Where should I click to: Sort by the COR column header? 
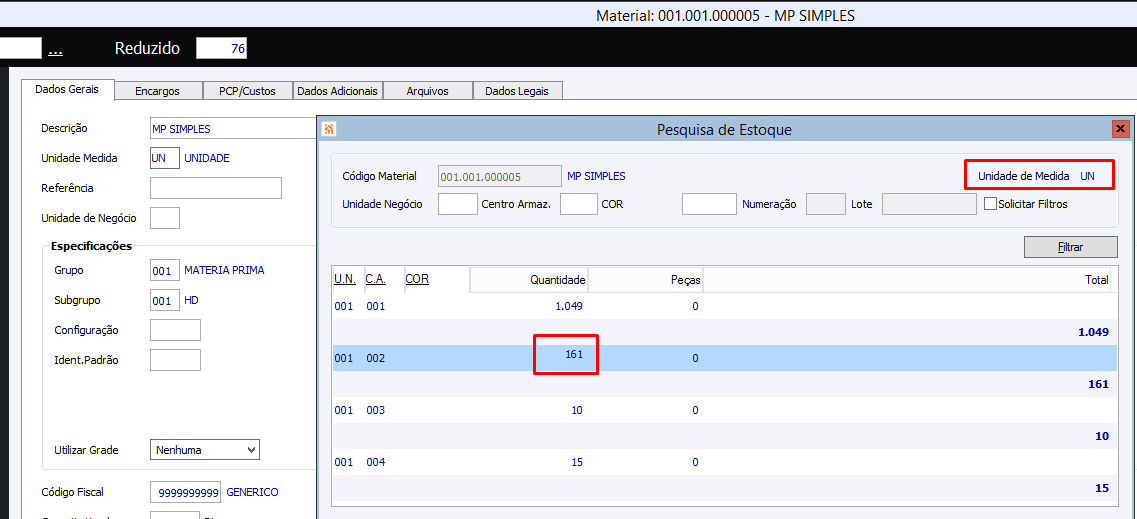pos(417,279)
